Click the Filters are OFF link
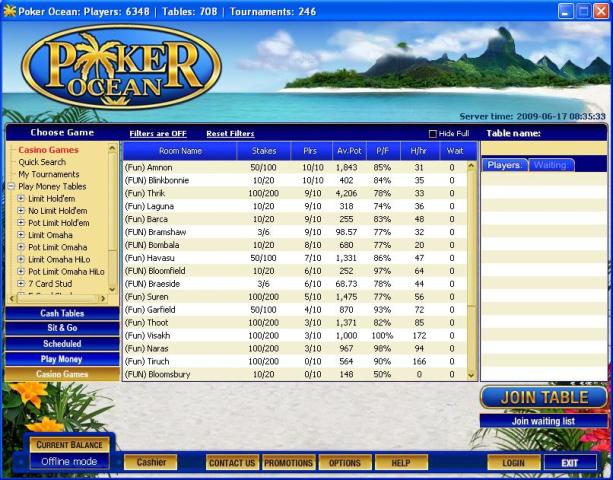Image resolution: width=613 pixels, height=480 pixels. click(x=158, y=134)
